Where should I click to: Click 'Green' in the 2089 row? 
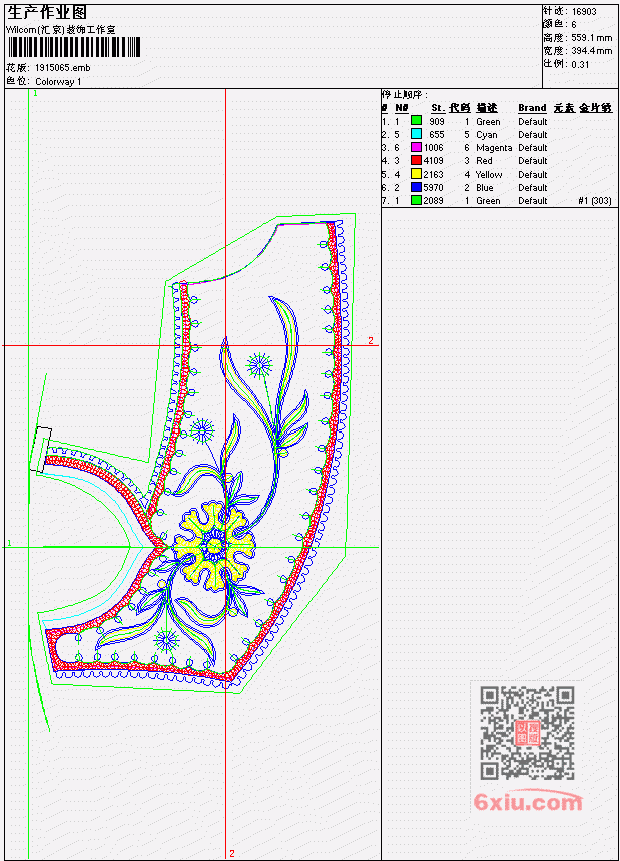(488, 201)
